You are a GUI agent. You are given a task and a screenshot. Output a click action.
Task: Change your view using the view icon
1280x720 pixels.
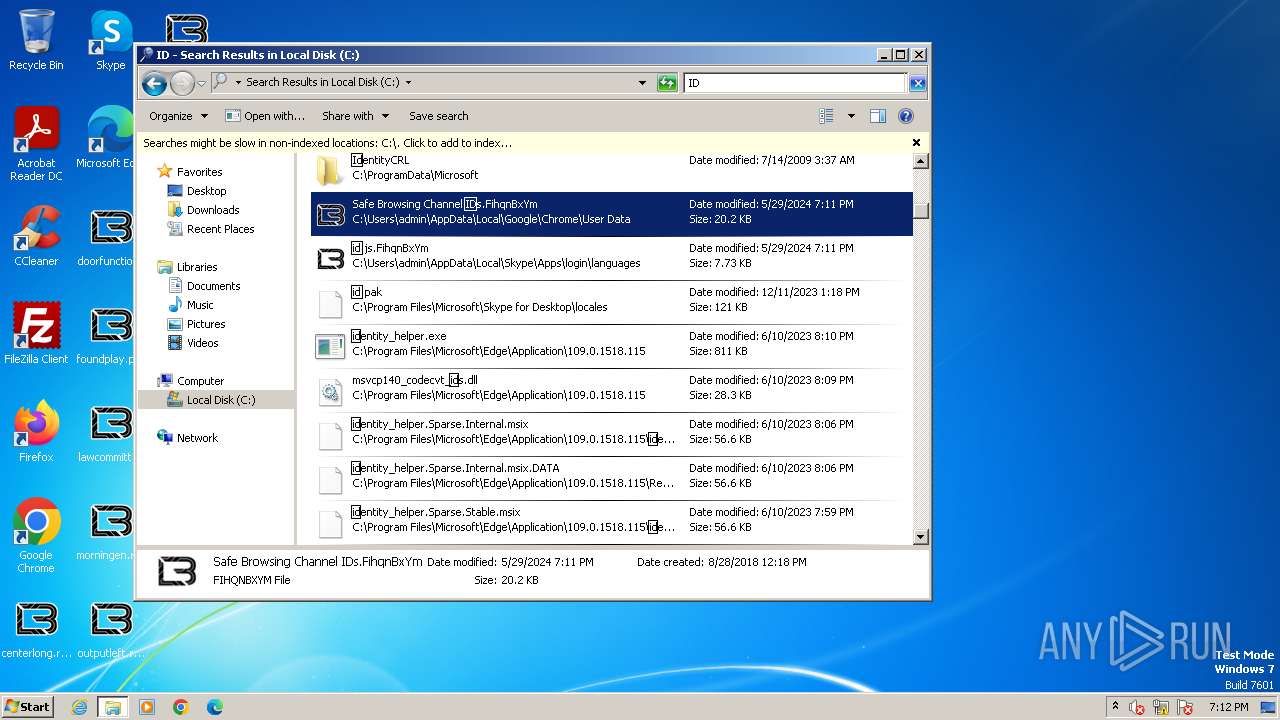826,116
